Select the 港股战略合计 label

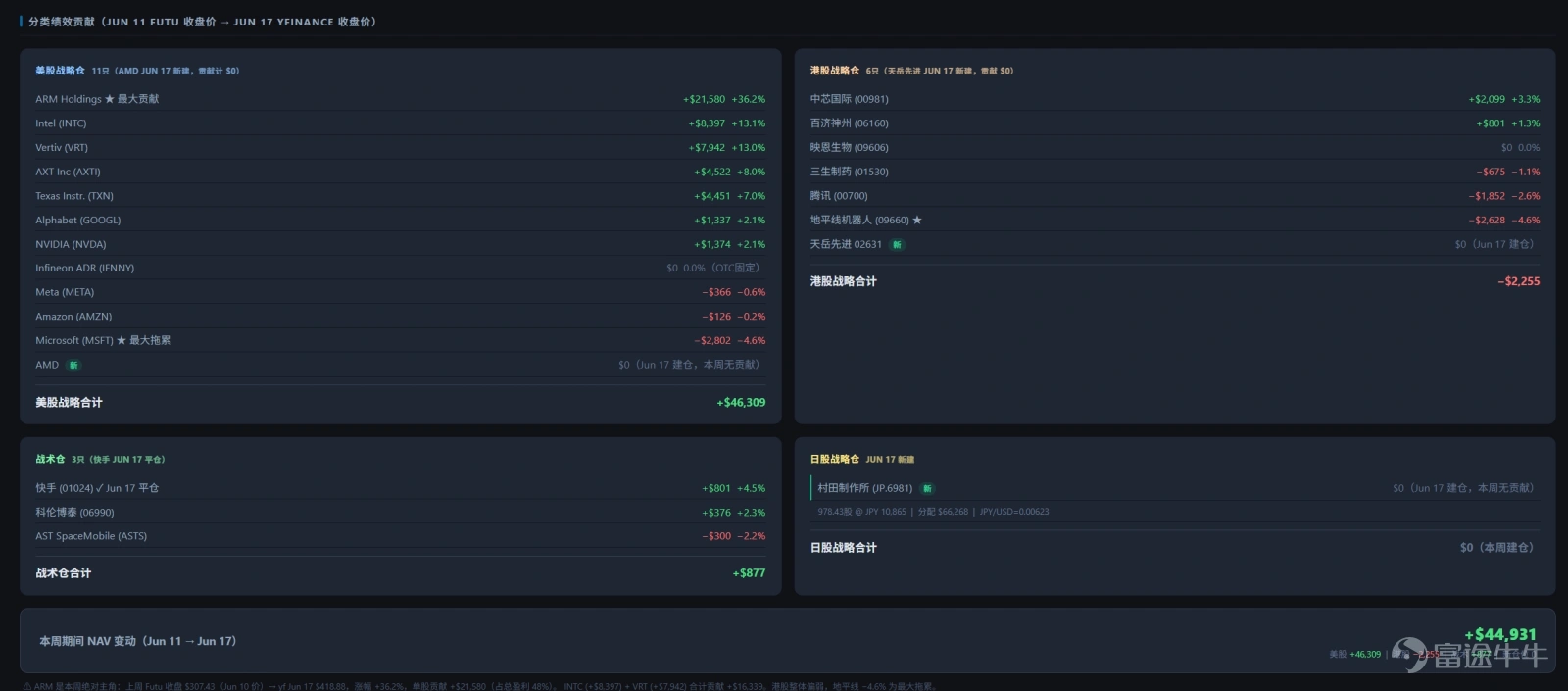point(844,281)
